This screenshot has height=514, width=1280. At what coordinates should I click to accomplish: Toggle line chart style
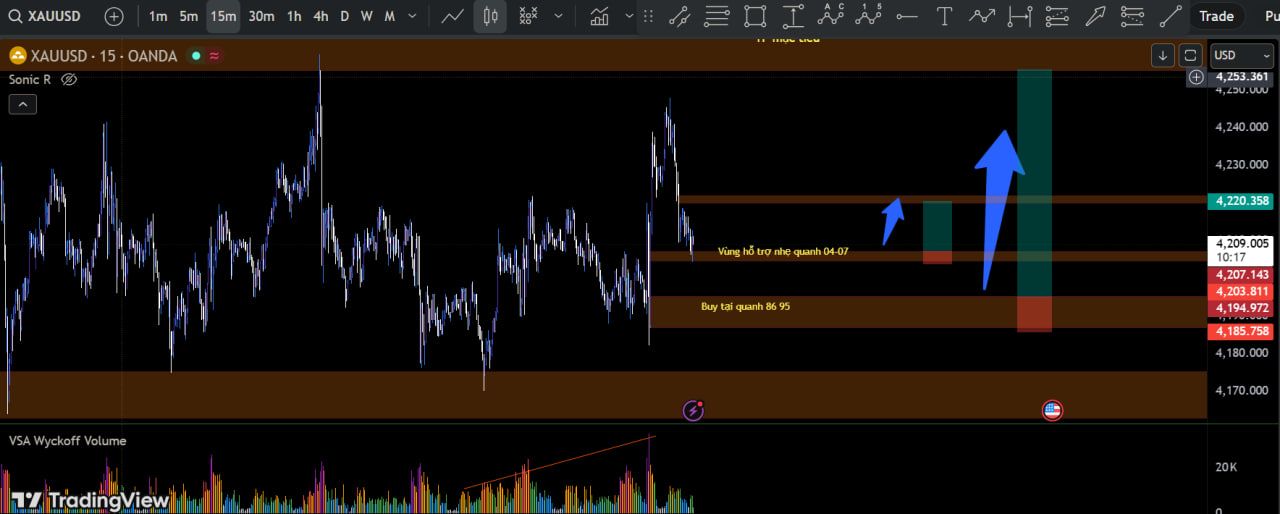[x=453, y=16]
